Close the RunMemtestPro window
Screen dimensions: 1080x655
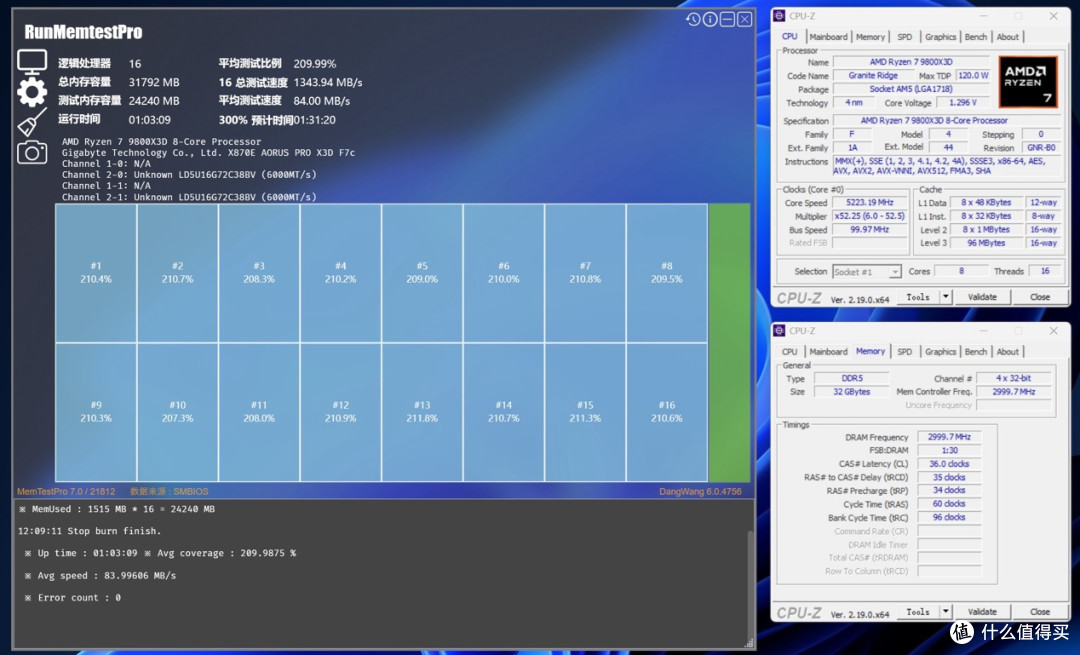click(745, 19)
